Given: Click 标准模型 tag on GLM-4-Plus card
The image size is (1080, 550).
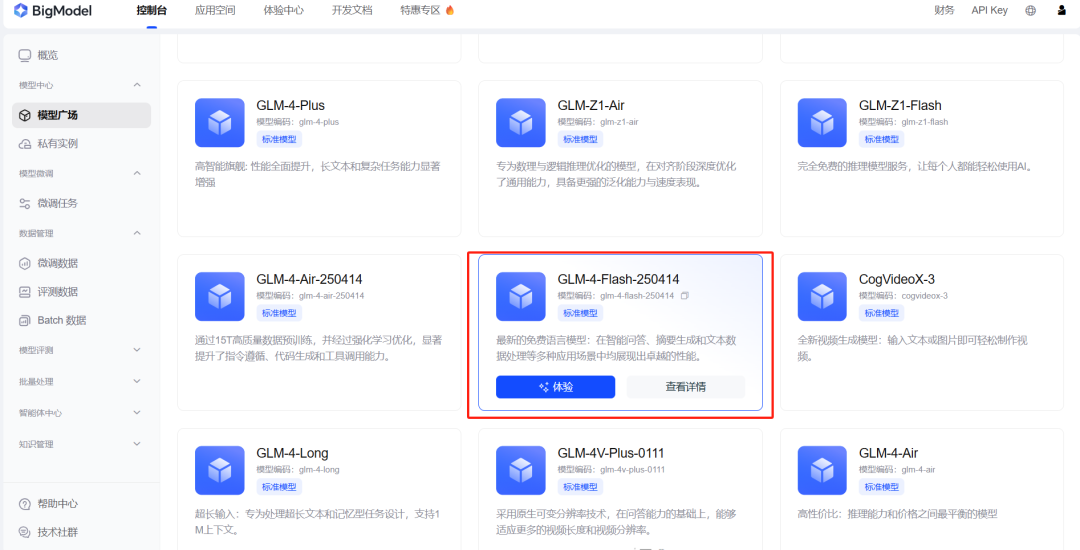Looking at the screenshot, I should click(279, 139).
